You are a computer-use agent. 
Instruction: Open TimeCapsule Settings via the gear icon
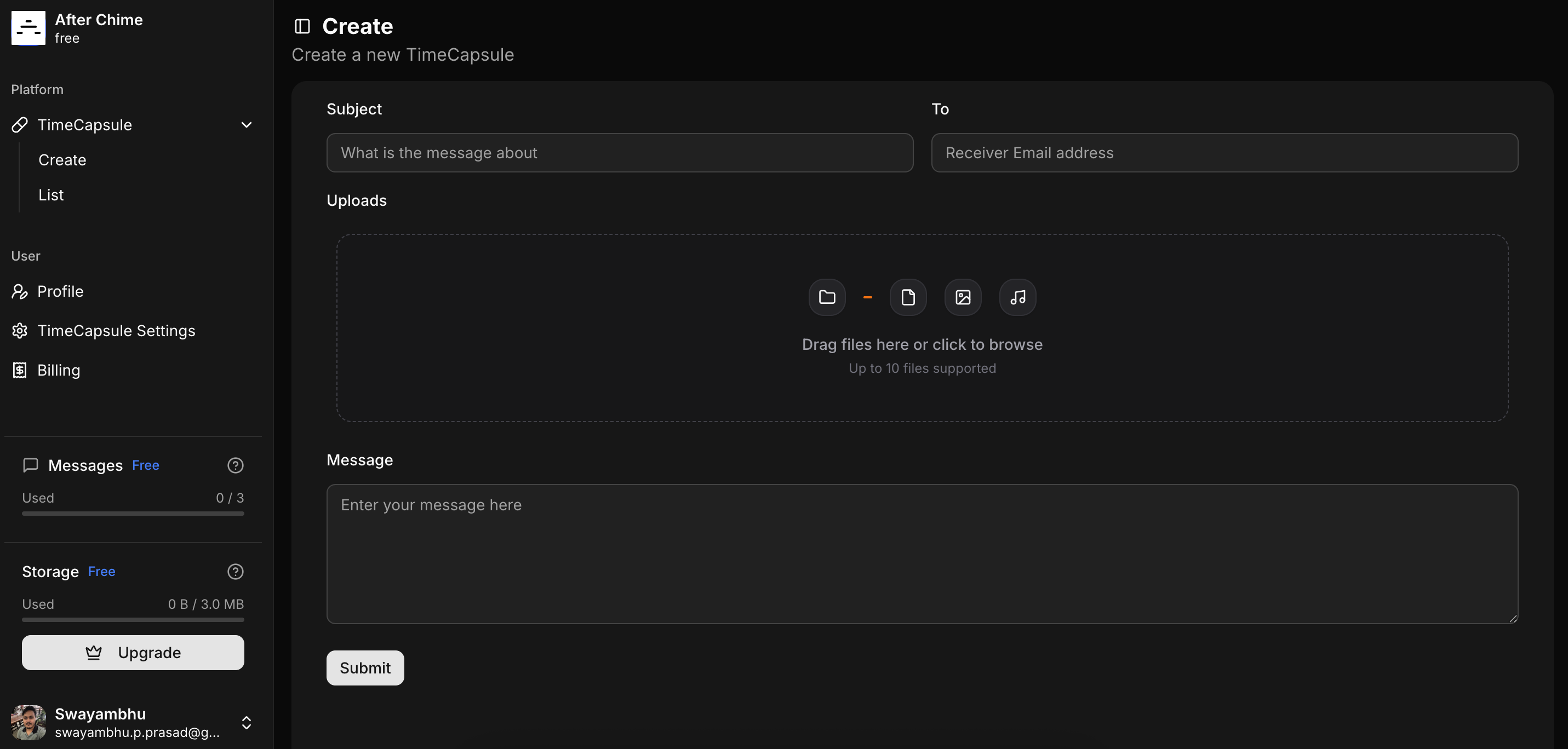(x=20, y=330)
